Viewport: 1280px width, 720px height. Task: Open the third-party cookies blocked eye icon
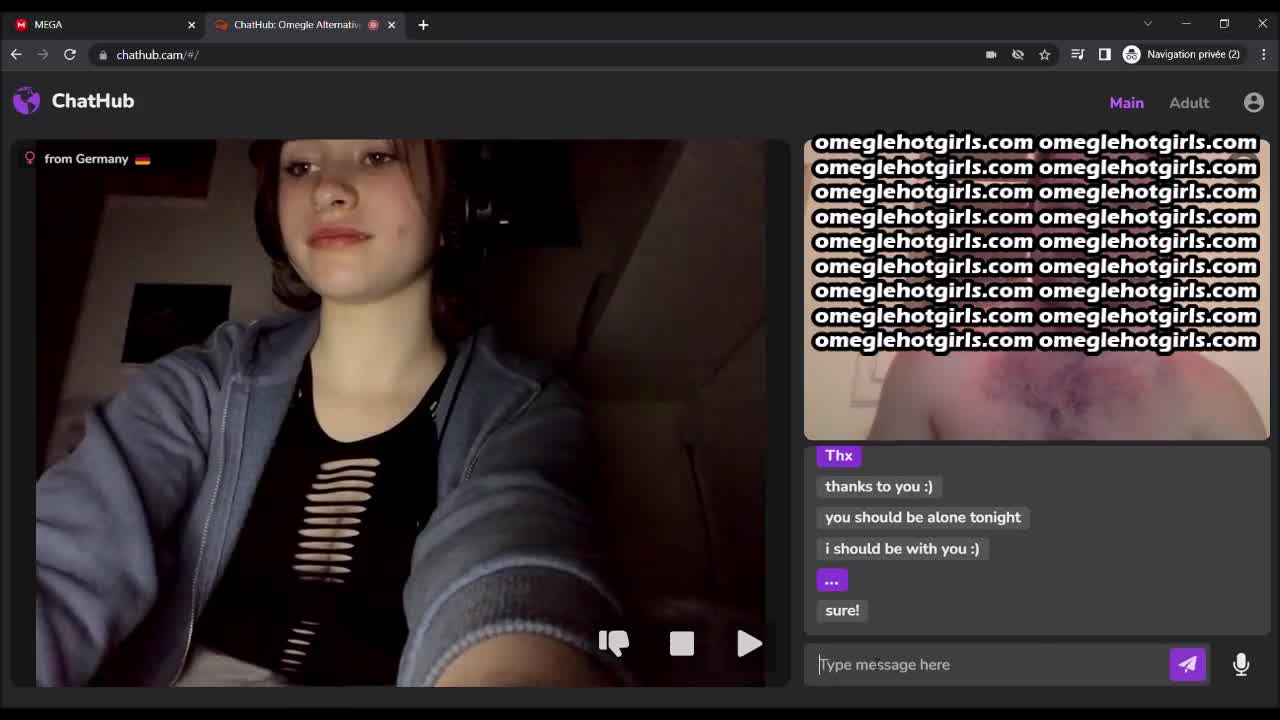pyautogui.click(x=1018, y=54)
